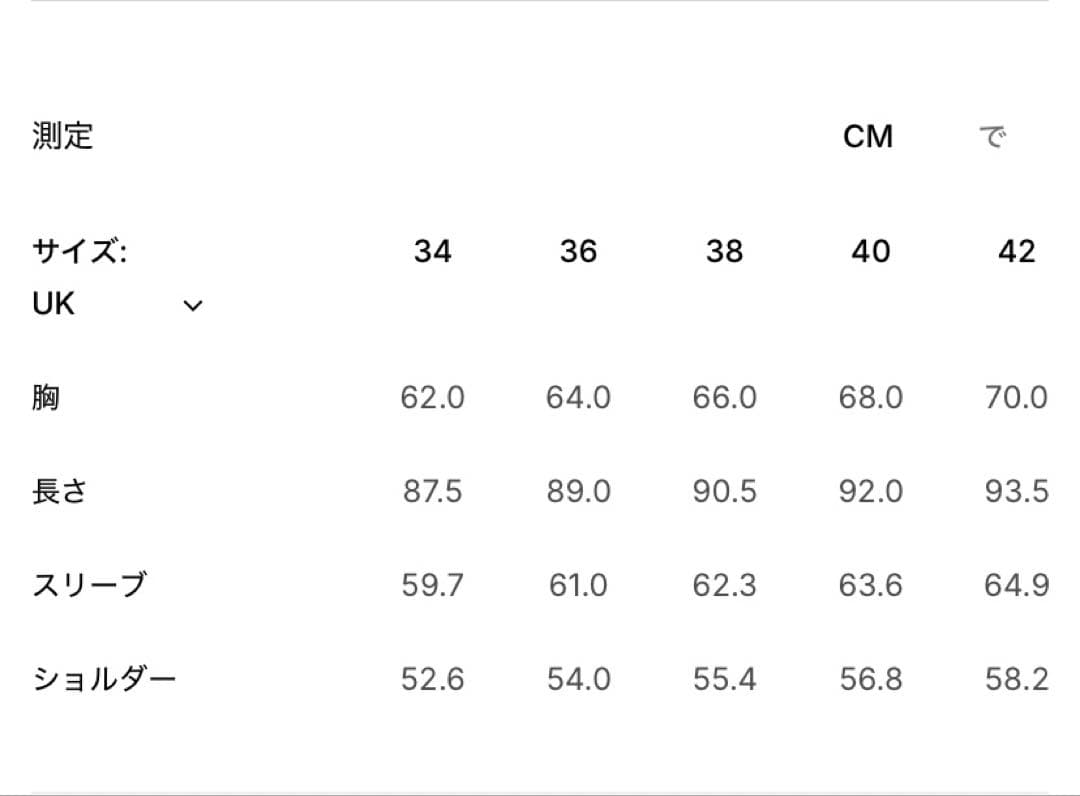
Task: Switch units using the で option
Action: [991, 136]
